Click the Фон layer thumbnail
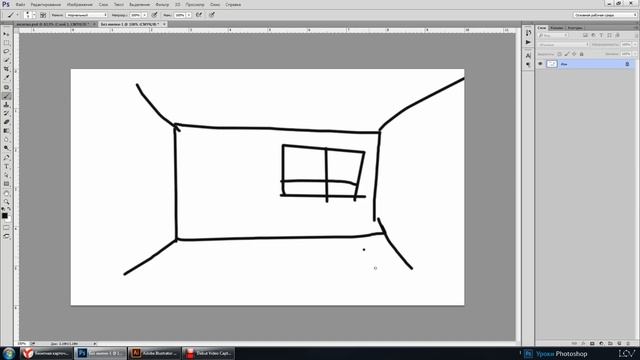This screenshot has height=360, width=640. point(552,64)
